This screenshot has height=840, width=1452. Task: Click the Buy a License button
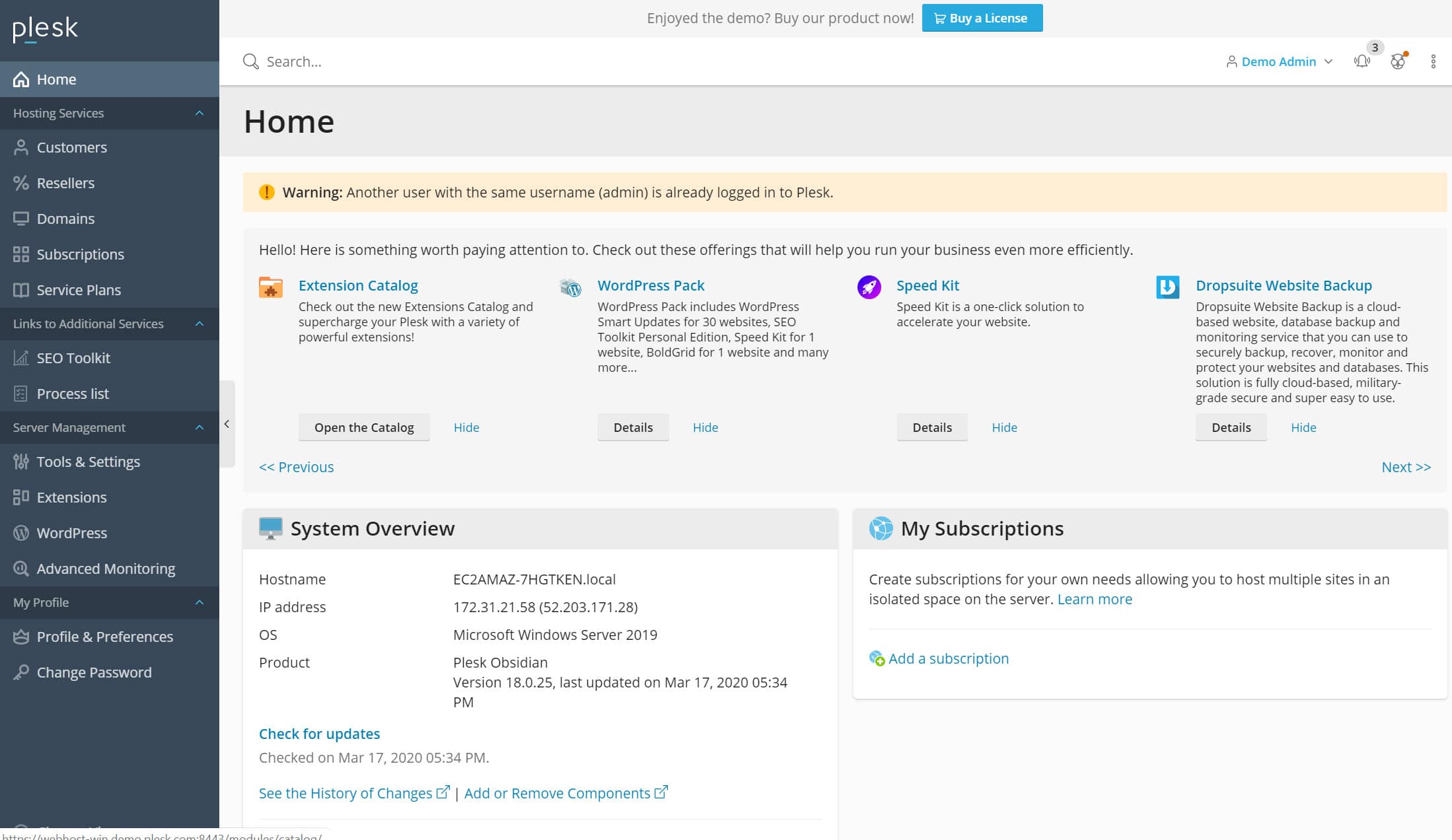(982, 18)
